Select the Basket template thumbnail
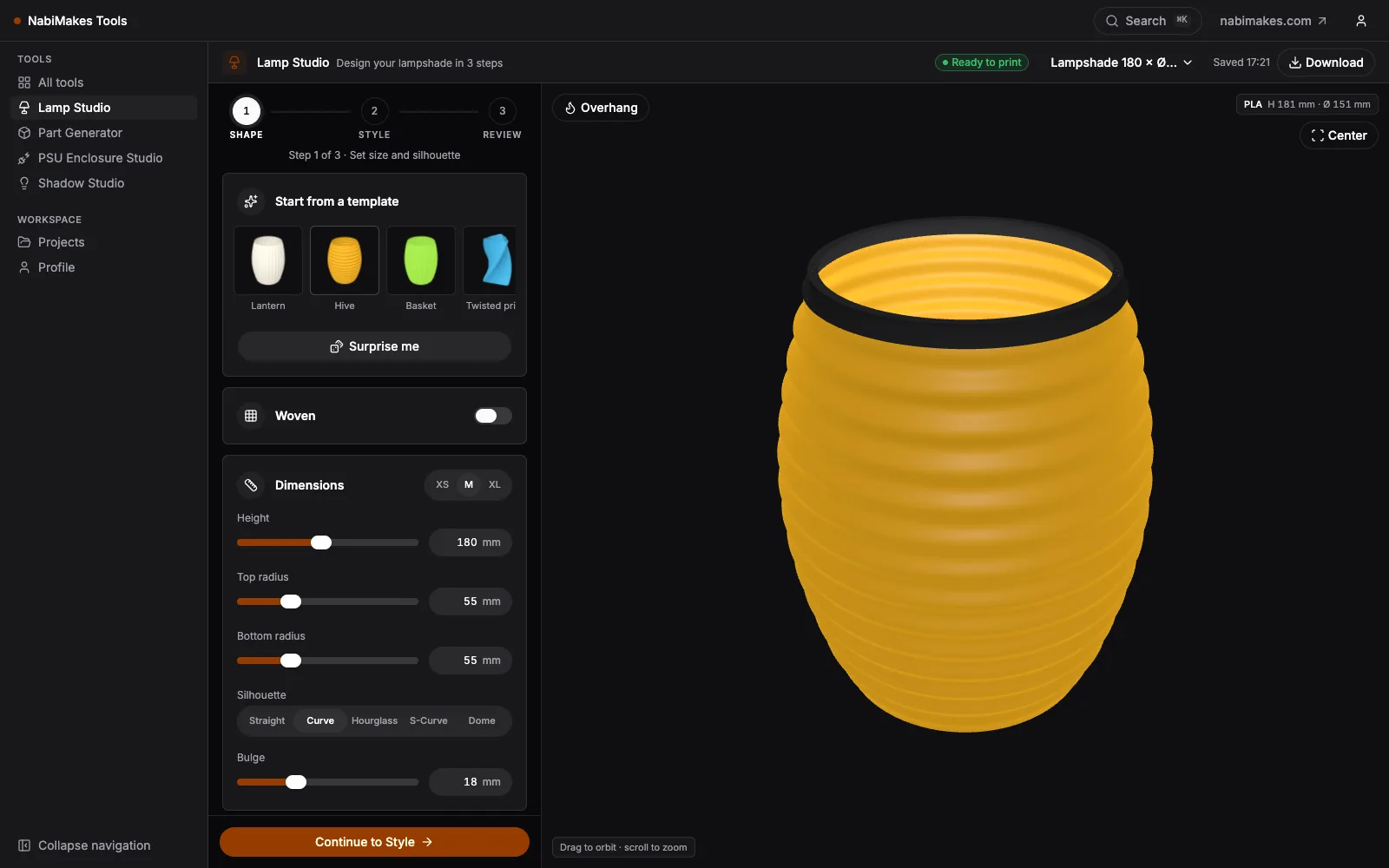1389x868 pixels. point(421,260)
